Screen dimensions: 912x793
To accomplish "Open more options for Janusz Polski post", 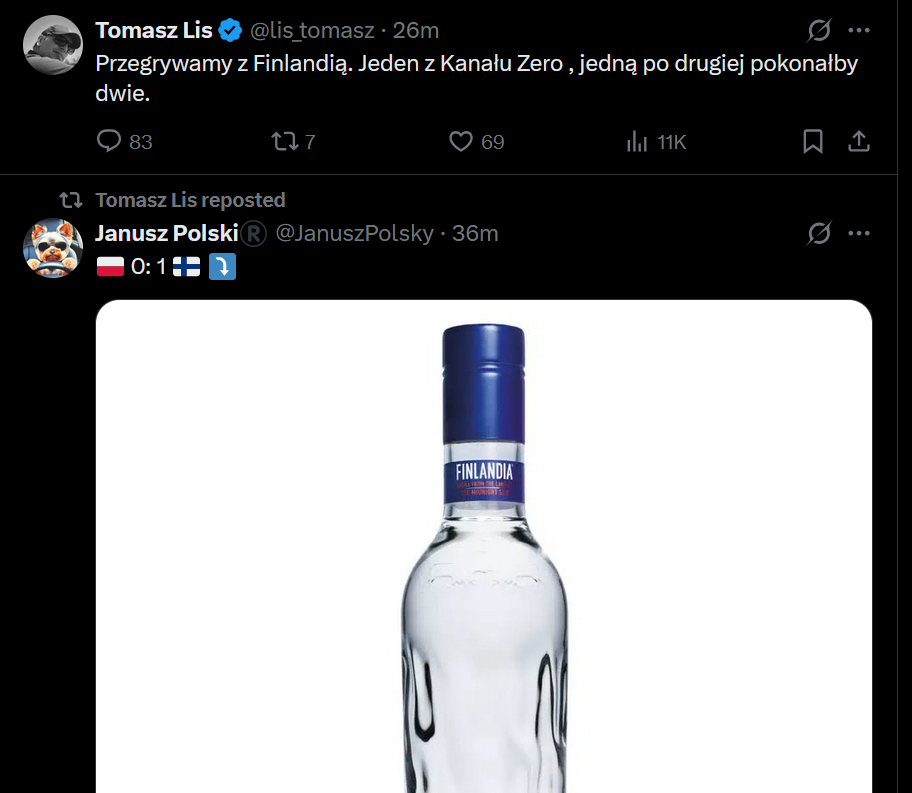I will (x=858, y=234).
